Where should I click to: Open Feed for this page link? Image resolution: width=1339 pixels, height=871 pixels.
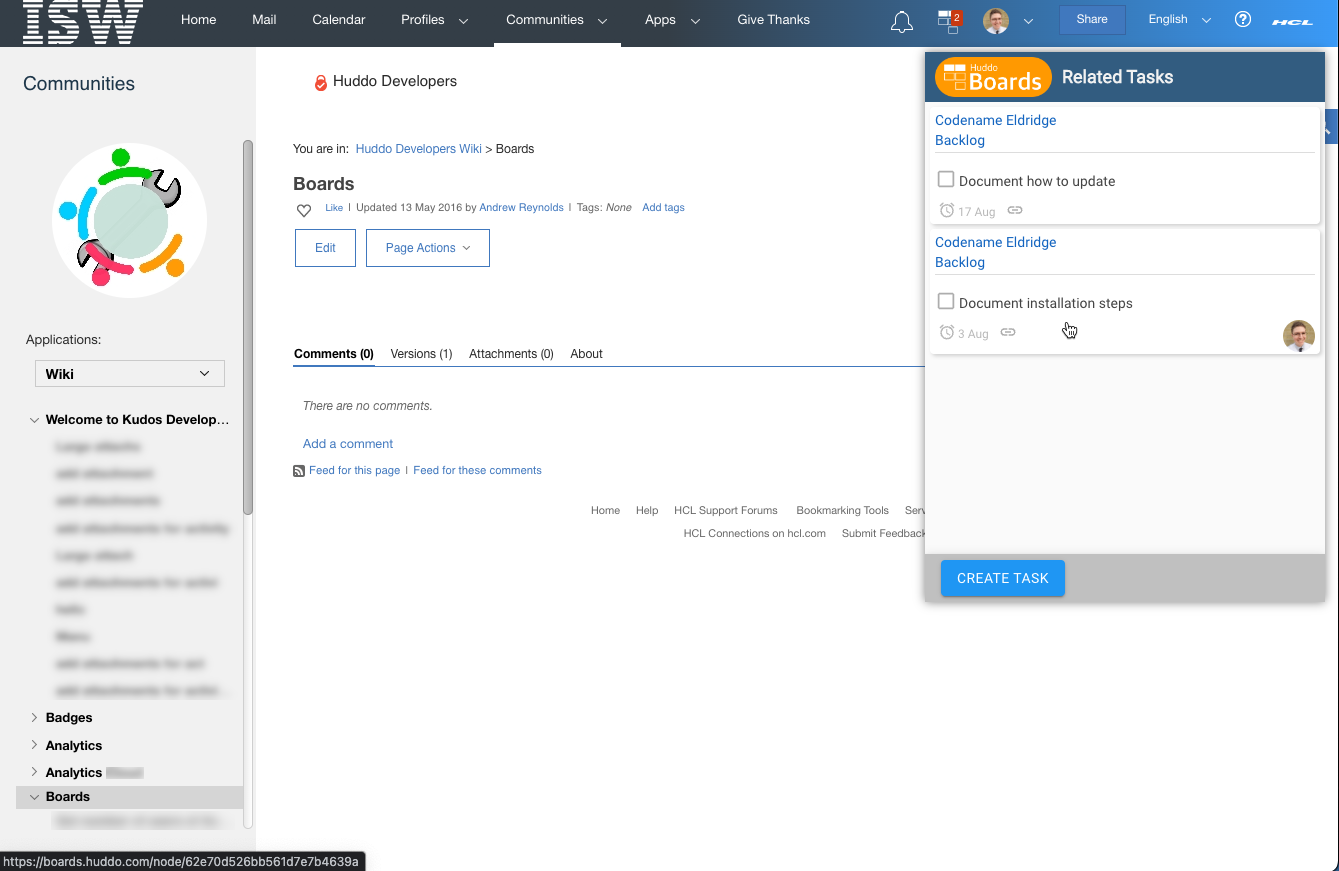[354, 471]
